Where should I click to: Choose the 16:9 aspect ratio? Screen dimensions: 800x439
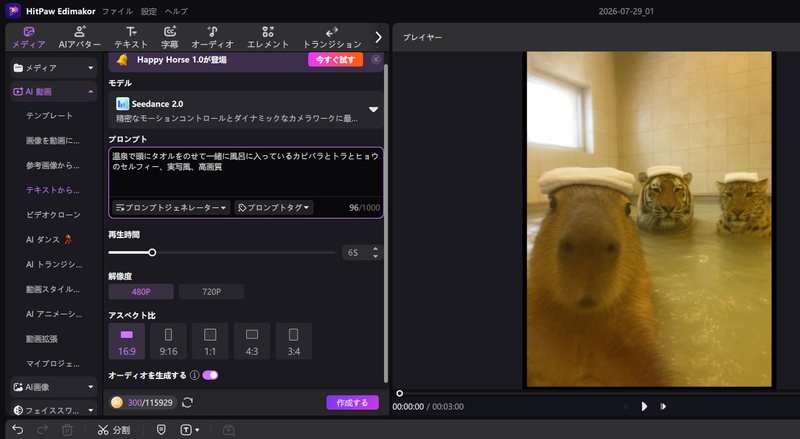[127, 341]
